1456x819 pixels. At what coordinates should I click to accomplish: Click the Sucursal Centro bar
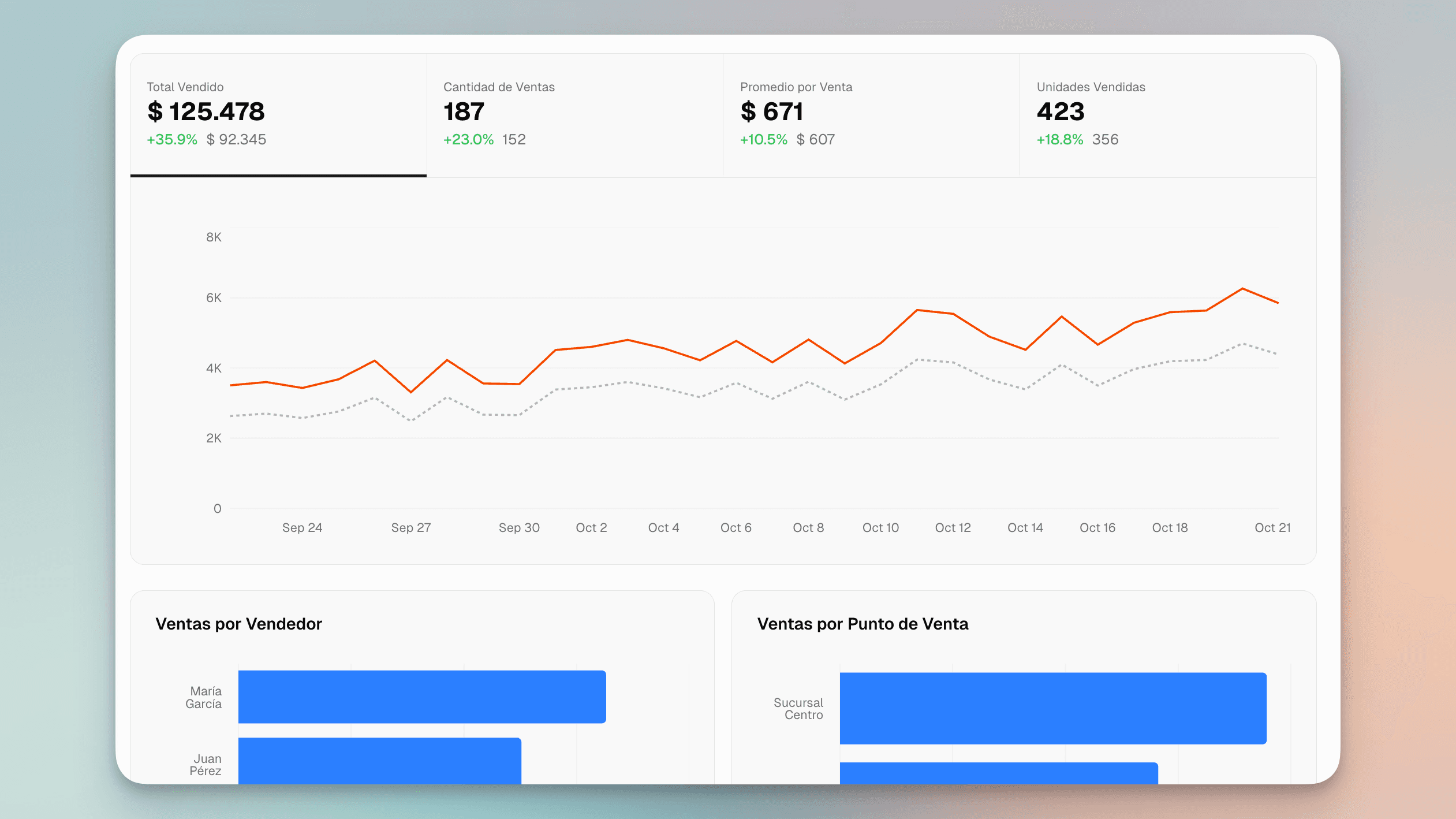tap(1052, 708)
